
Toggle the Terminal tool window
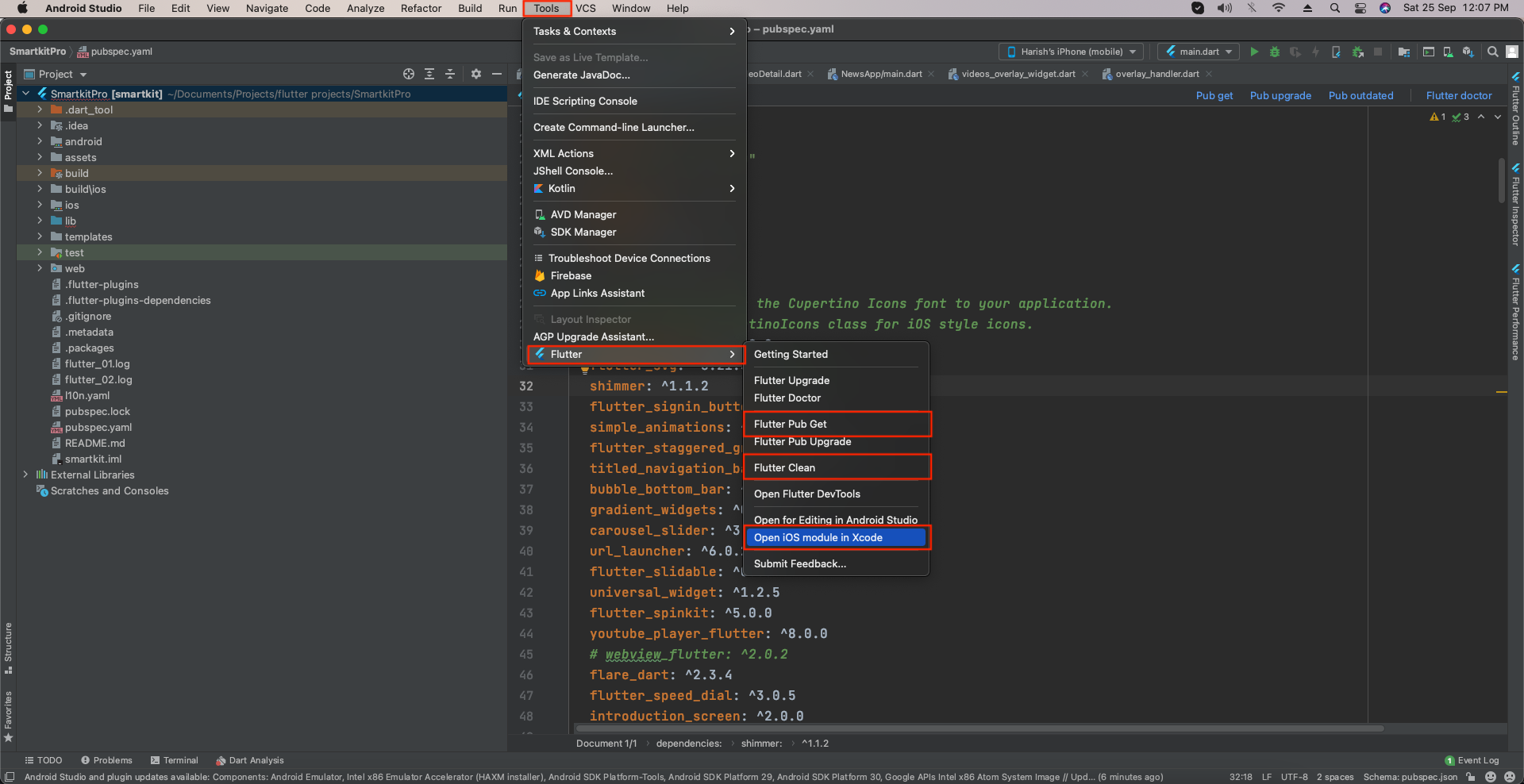[x=175, y=760]
